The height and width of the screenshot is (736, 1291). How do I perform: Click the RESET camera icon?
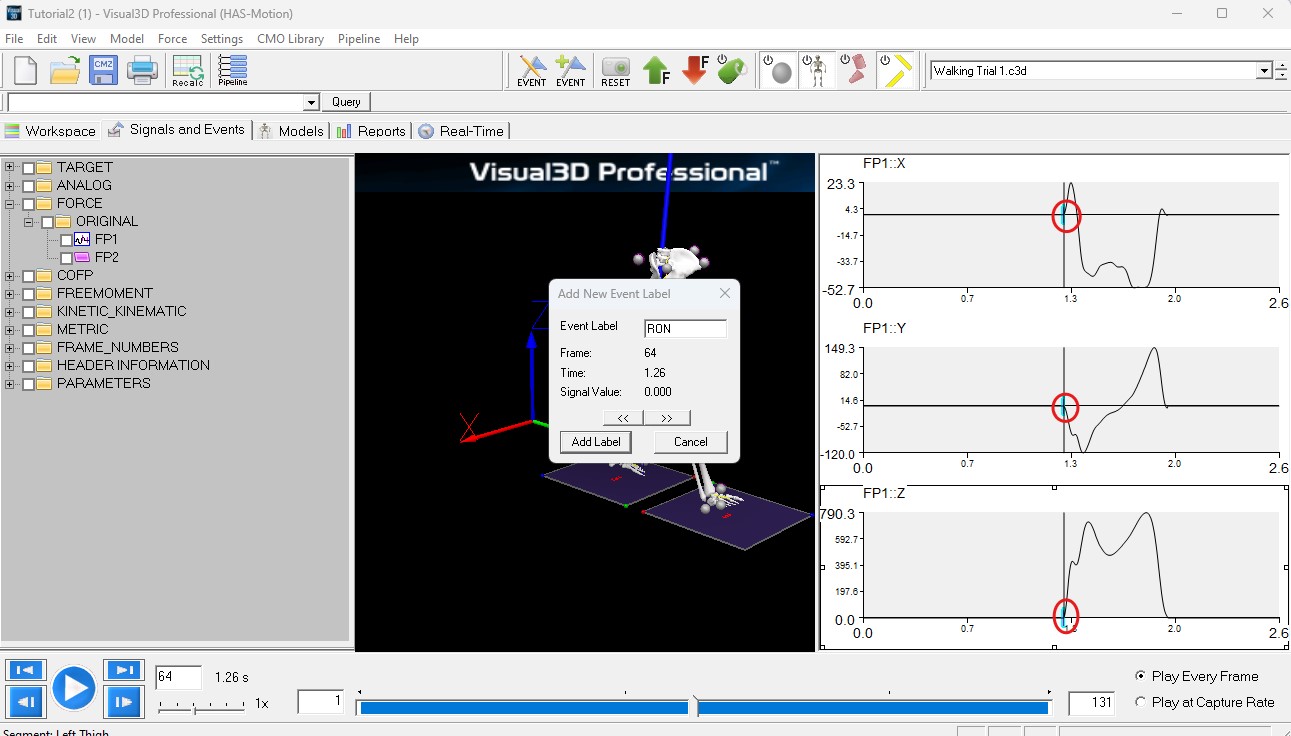point(616,70)
